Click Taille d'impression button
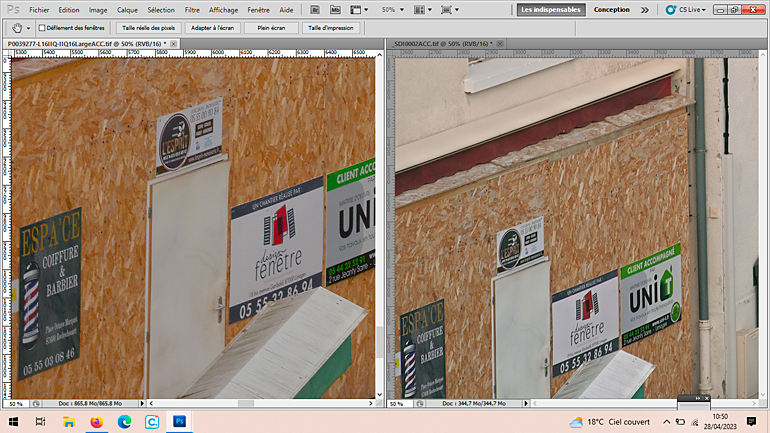This screenshot has width=770, height=433. coord(330,28)
